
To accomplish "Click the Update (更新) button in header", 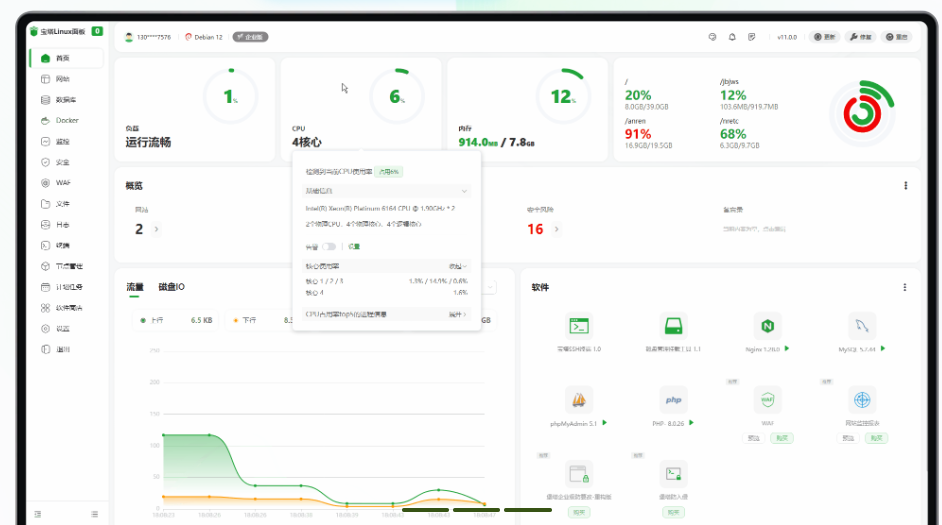I will coord(824,37).
